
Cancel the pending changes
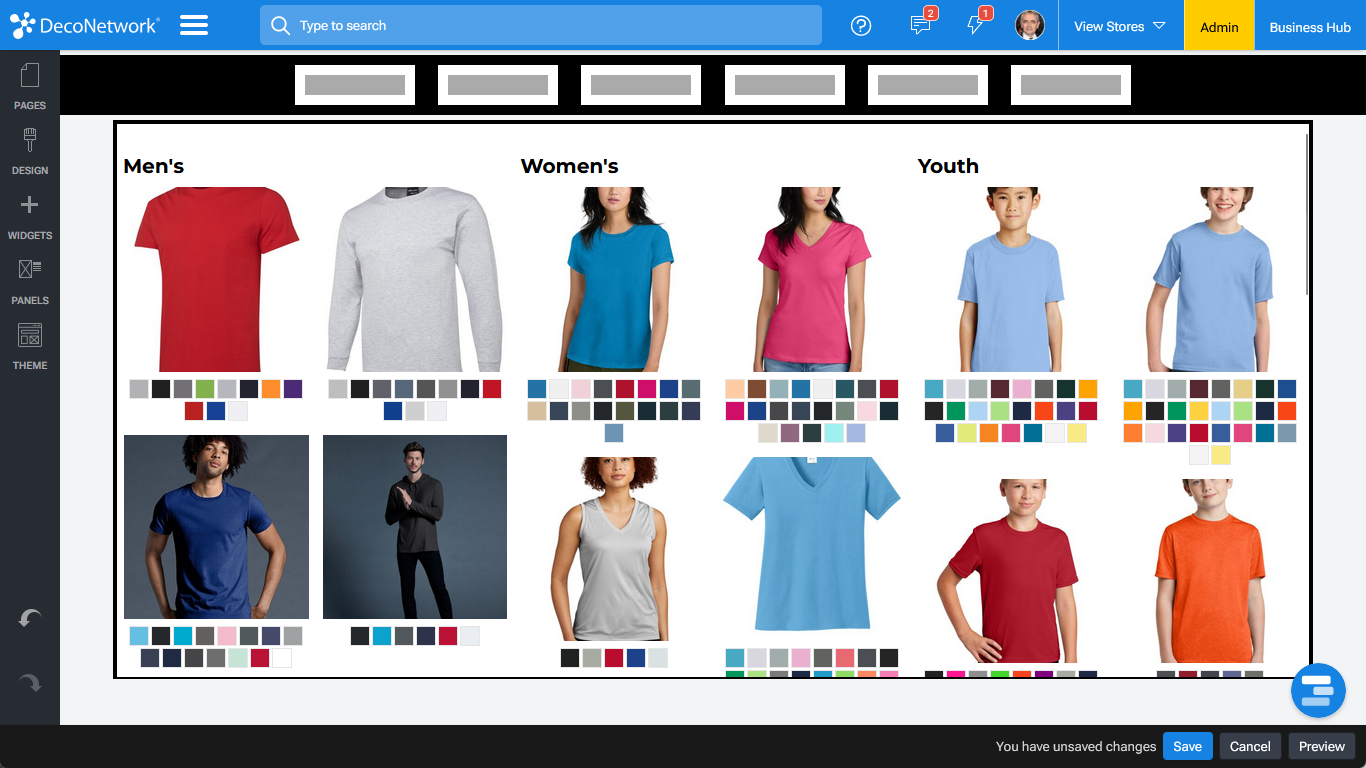pos(1249,746)
